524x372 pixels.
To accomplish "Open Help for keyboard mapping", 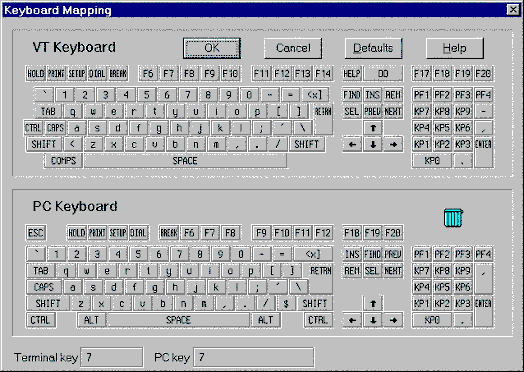I will 454,48.
